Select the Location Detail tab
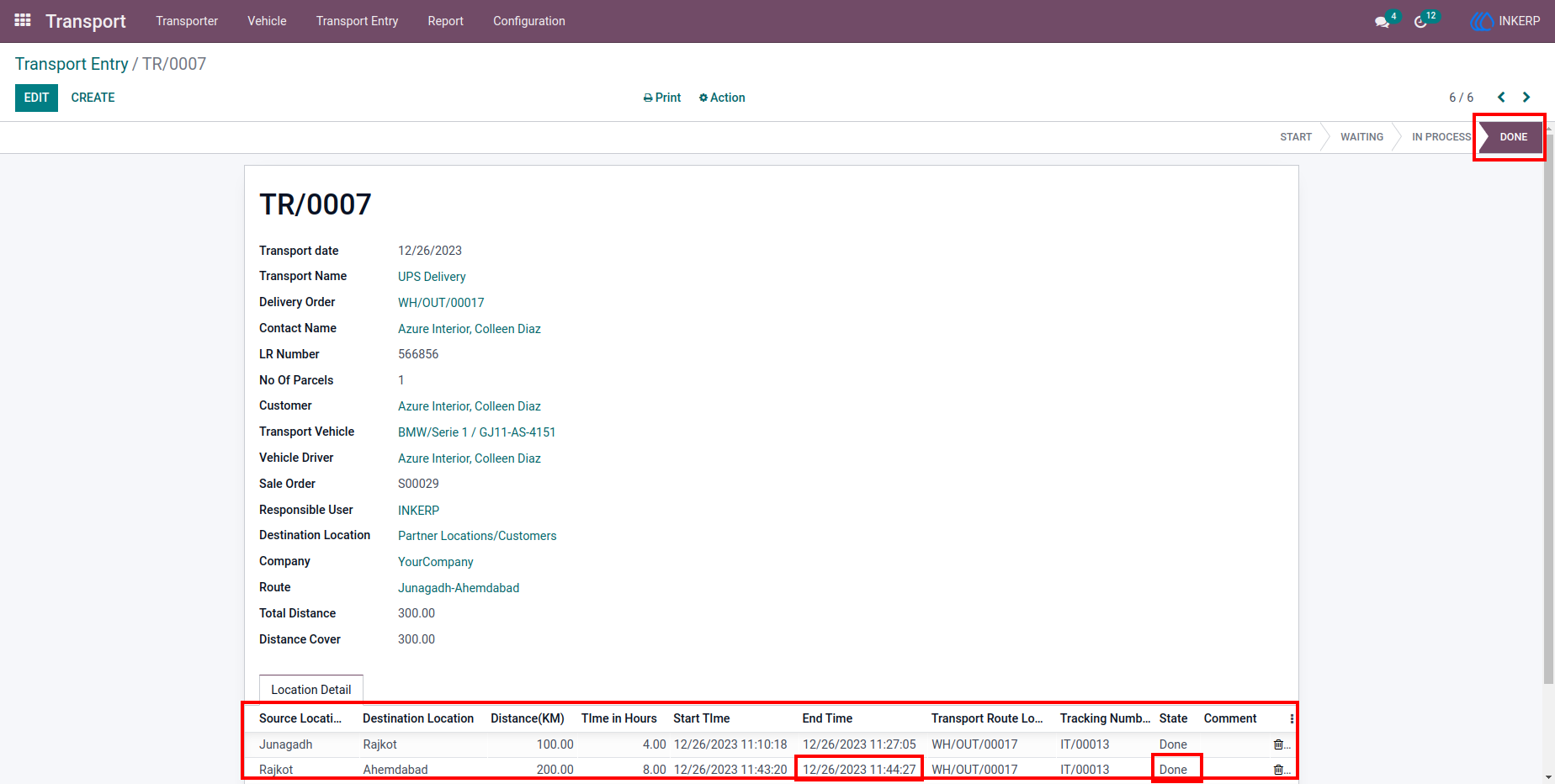Screen dimensions: 1555x784 coord(311,689)
